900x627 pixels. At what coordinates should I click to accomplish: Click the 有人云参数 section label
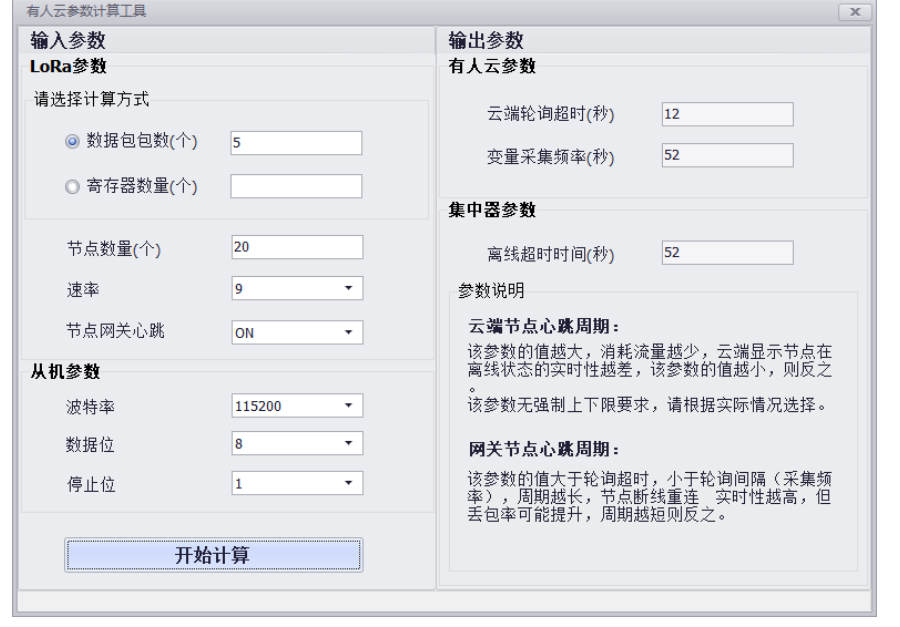coord(492,66)
